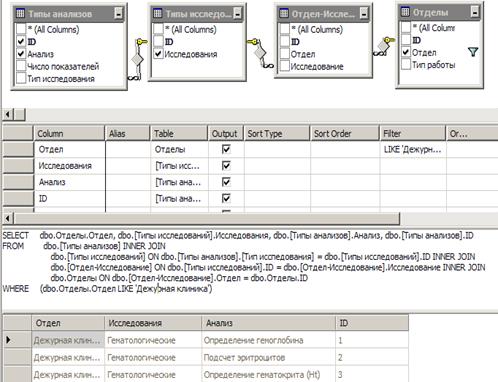Screen dimensions: 498x382
Task: Select join diamond linking Отдел-Исследование to Отделы
Action: 383,46
